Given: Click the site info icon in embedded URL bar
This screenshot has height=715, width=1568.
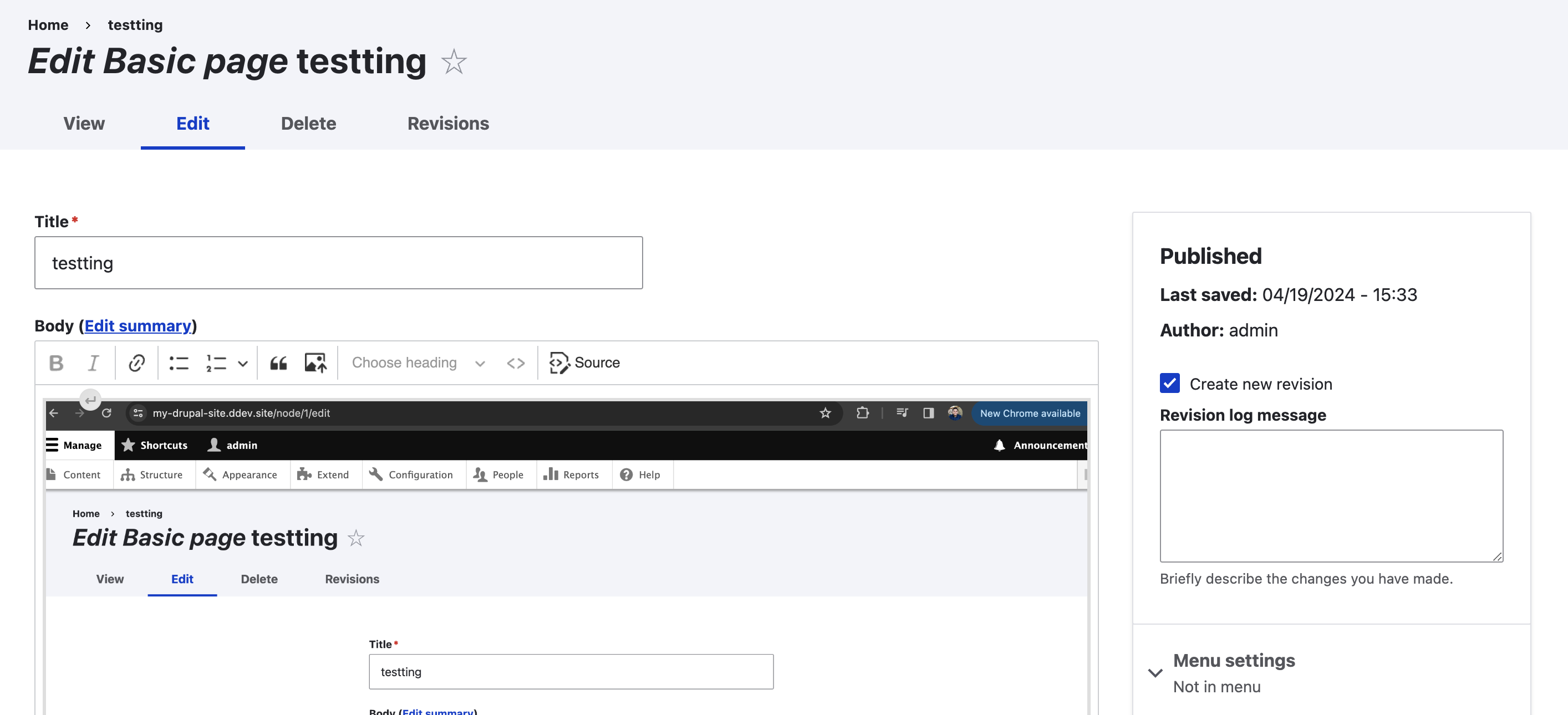Looking at the screenshot, I should coord(138,413).
